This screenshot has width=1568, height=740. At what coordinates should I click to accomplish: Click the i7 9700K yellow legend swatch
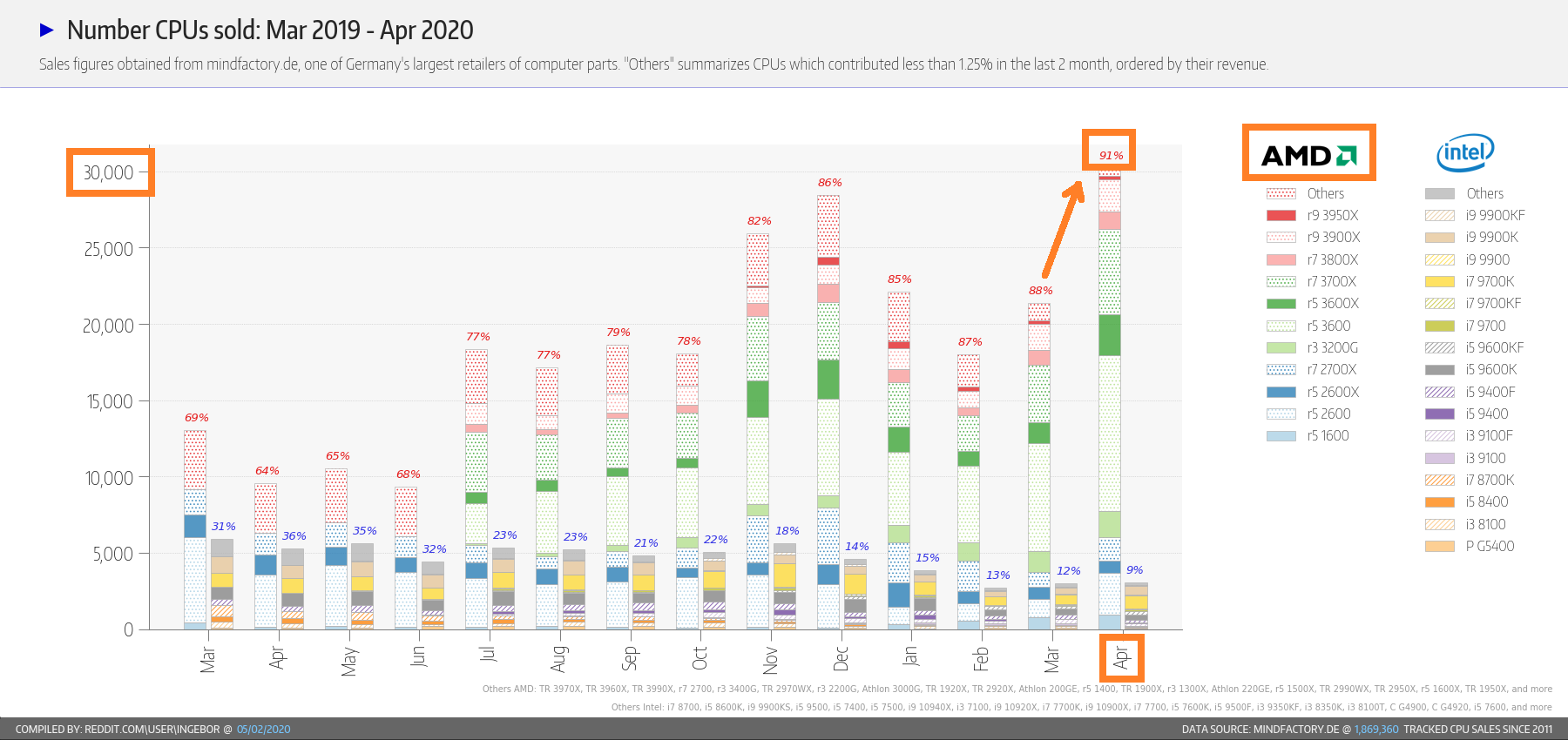click(x=1440, y=282)
